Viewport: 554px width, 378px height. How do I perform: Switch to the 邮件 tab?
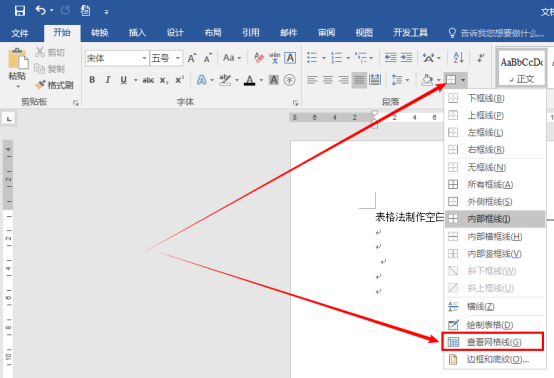289,33
